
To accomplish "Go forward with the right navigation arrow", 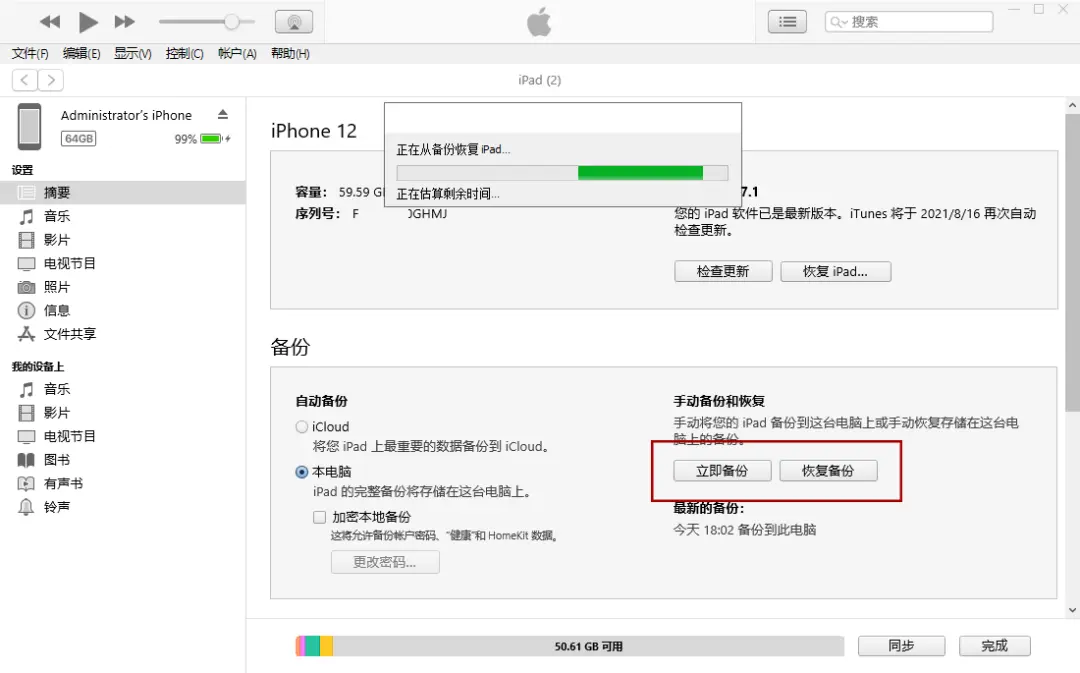I will 51,80.
